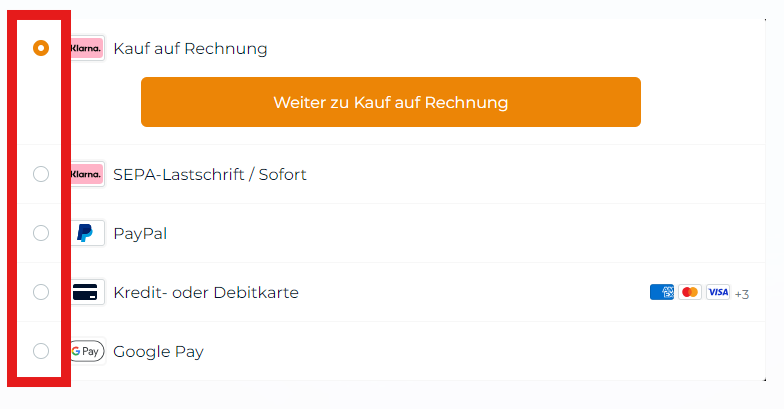
Task: Click the PayPal logo icon
Action: (x=86, y=233)
